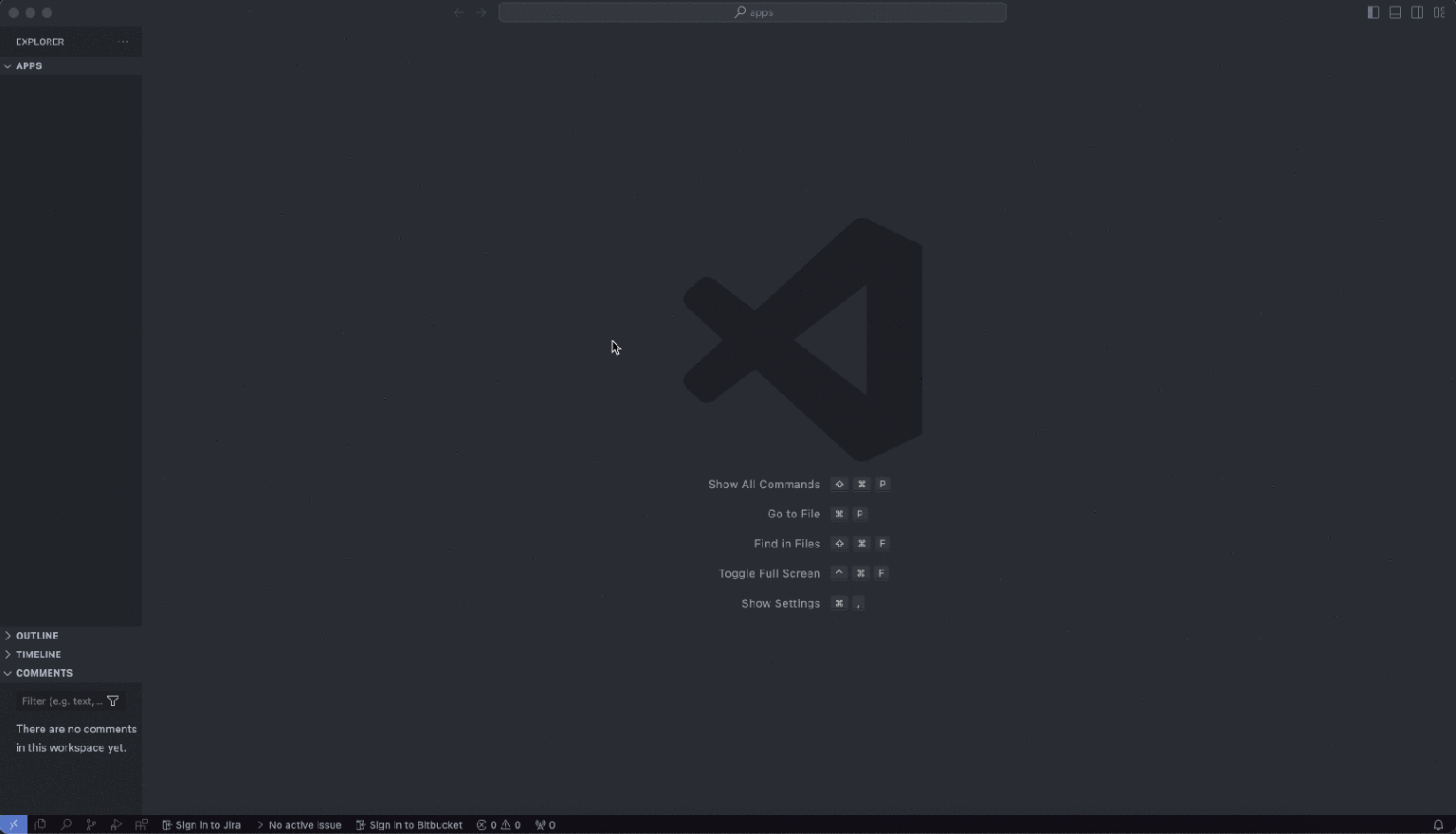Click the "Toggle Full Screen" hint text

770,573
